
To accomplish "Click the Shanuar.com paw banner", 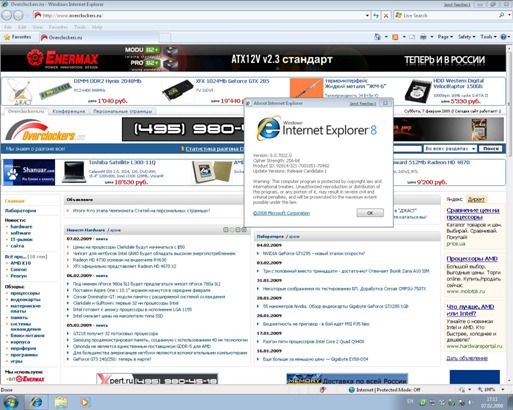I will click(29, 172).
